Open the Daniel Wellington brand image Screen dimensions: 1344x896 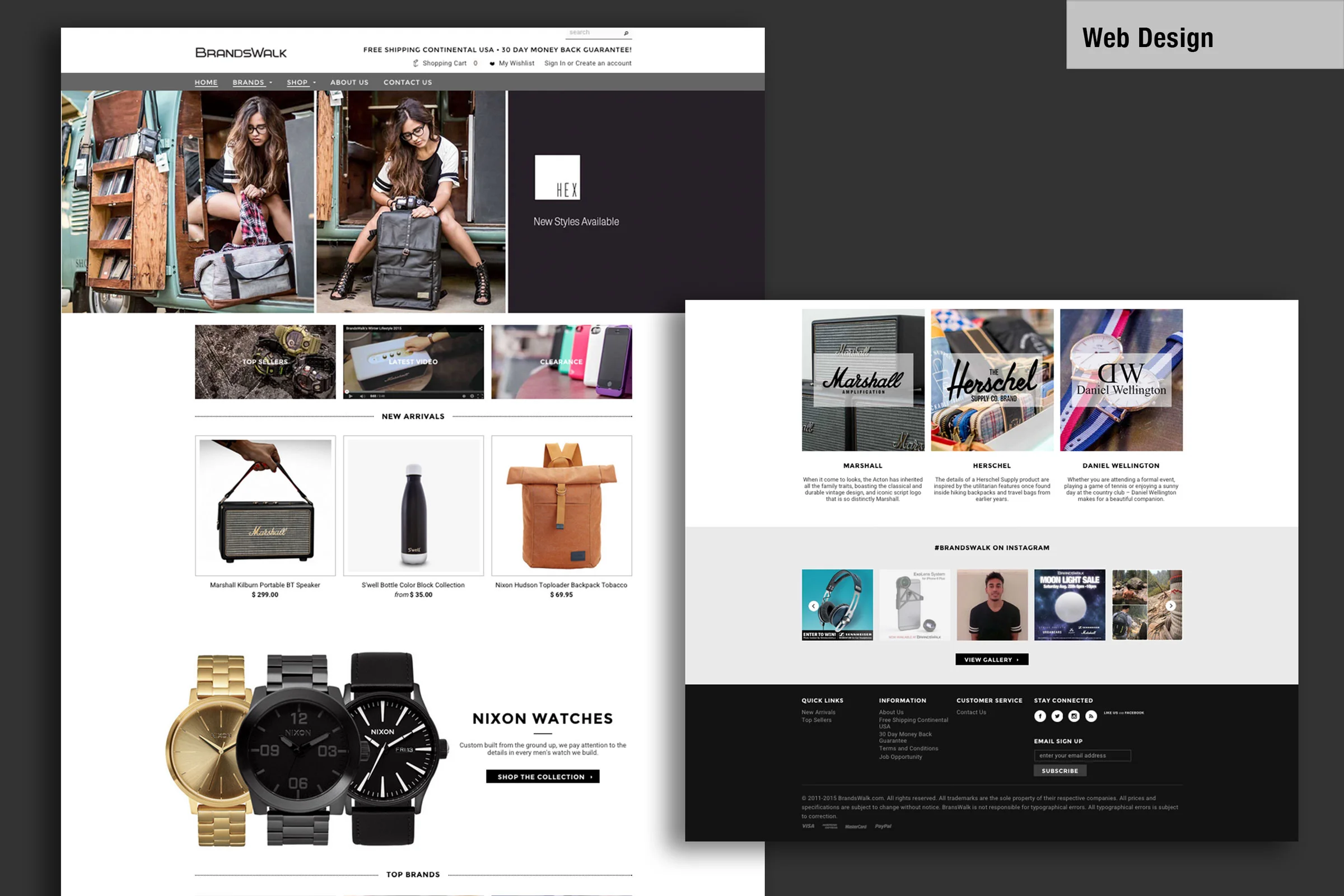(1121, 380)
